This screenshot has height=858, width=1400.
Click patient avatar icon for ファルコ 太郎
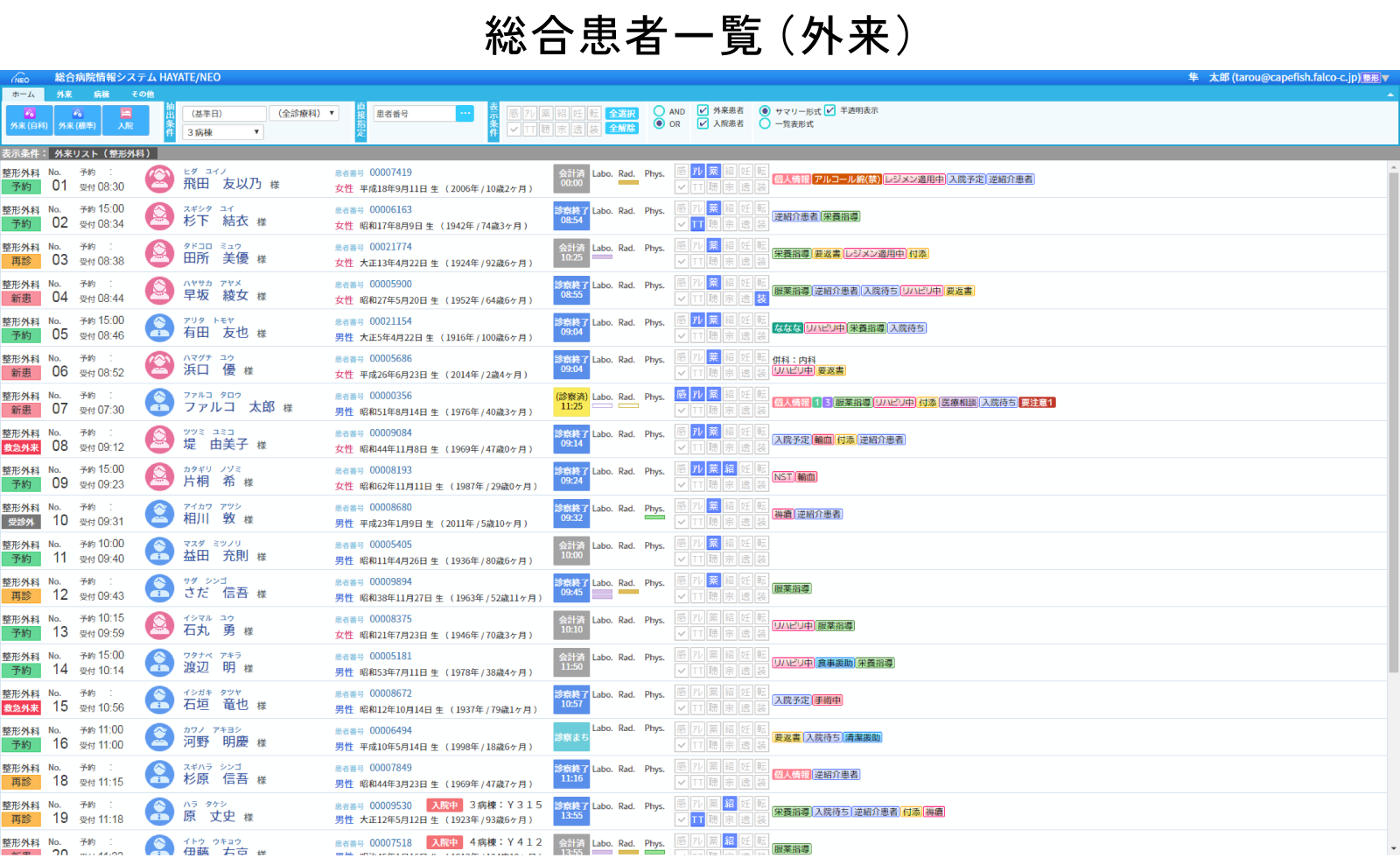159,402
